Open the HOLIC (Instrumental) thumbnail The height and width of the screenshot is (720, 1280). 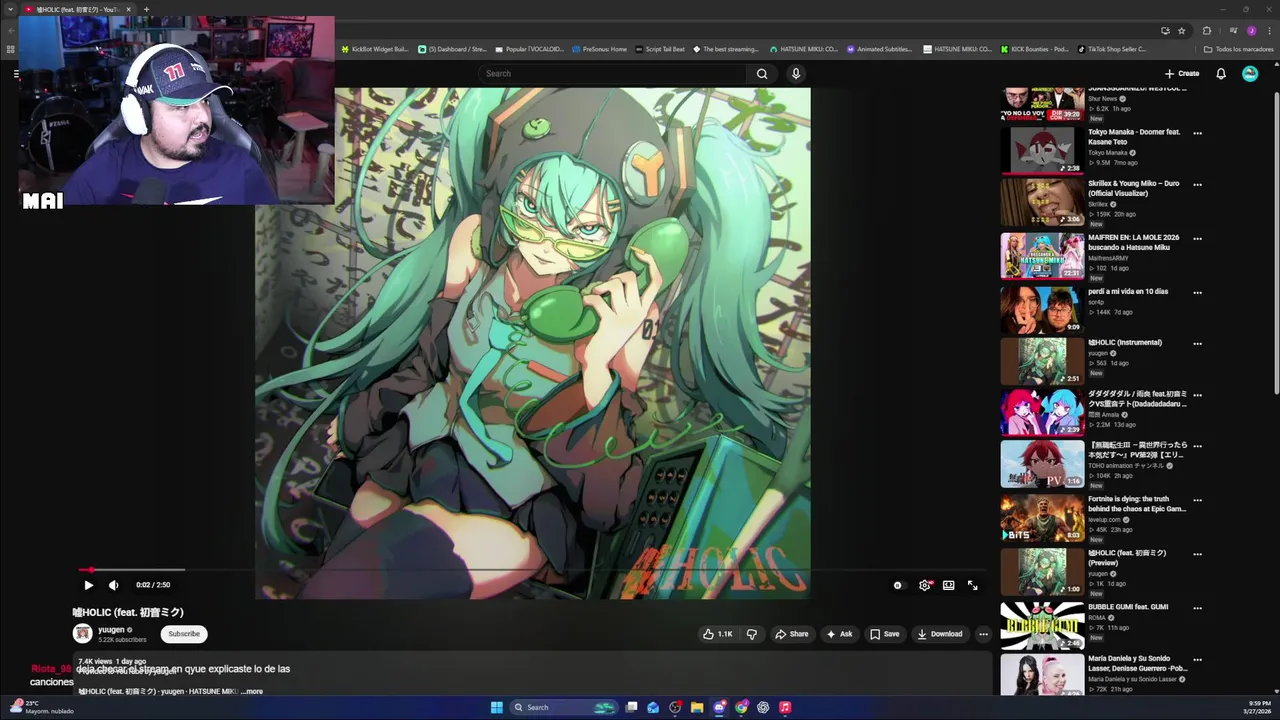(1042, 361)
